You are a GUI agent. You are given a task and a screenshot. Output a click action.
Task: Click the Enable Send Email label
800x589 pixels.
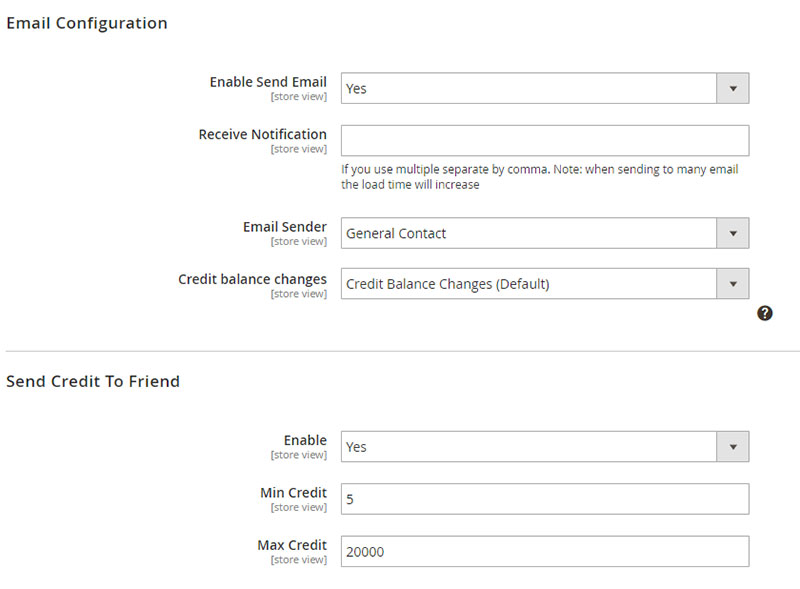coord(268,82)
